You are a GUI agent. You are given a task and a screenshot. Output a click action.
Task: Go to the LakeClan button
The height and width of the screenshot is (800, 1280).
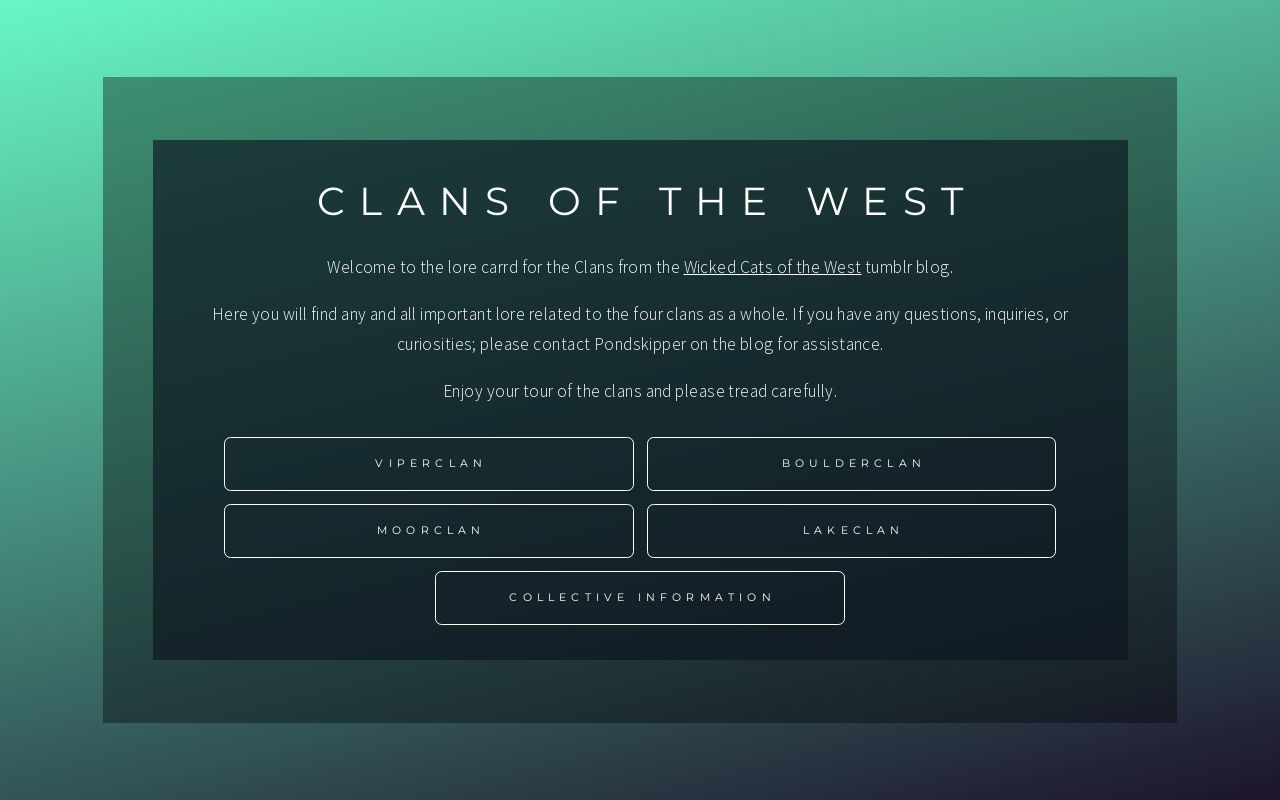coord(851,531)
